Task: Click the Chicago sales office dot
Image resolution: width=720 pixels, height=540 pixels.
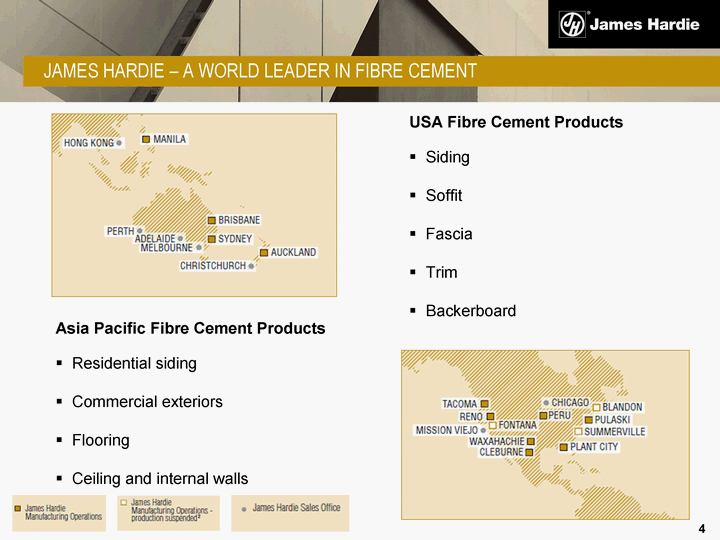Action: pyautogui.click(x=546, y=402)
